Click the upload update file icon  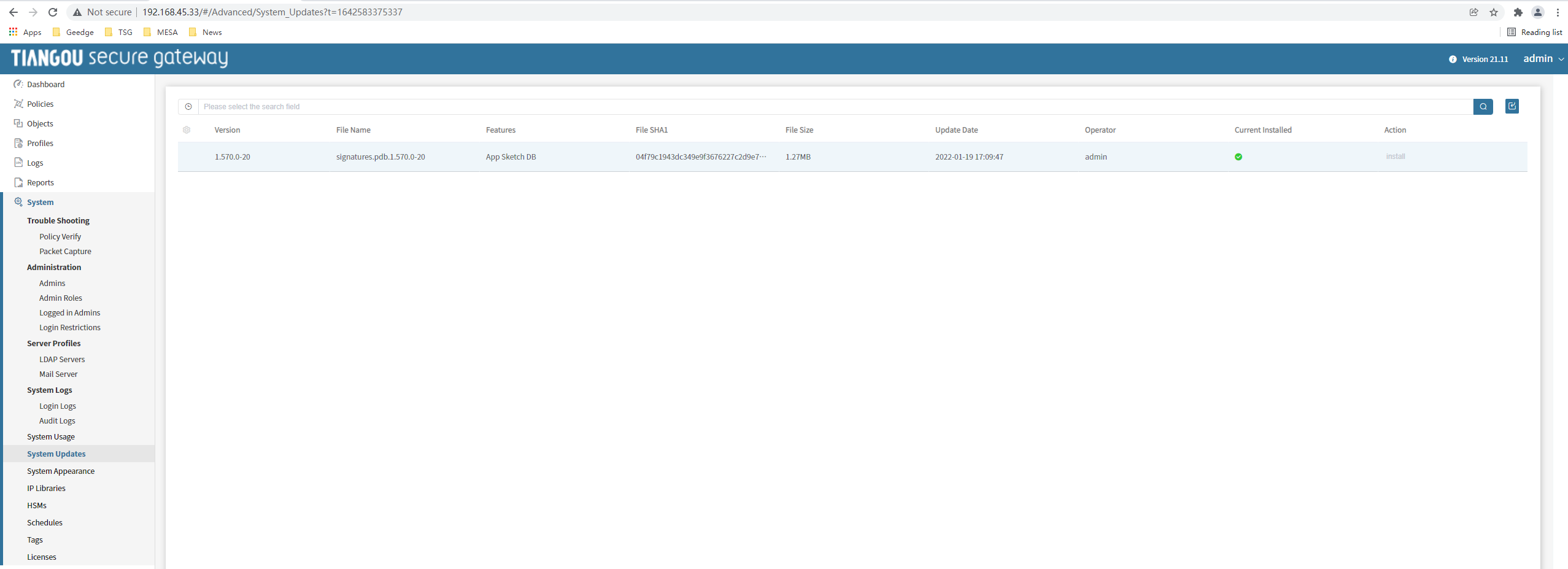coord(1512,106)
